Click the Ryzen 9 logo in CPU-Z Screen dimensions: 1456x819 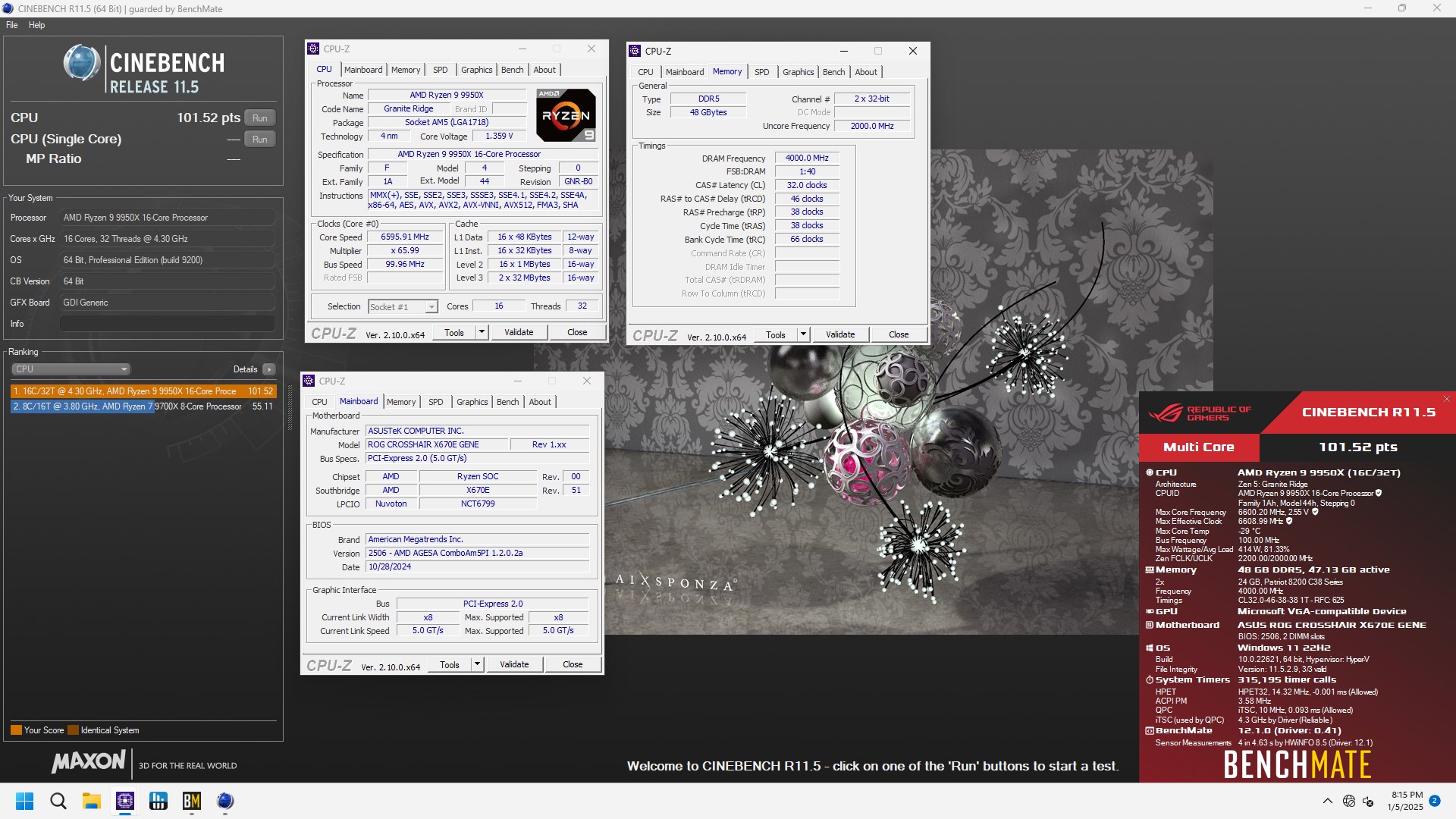[566, 115]
